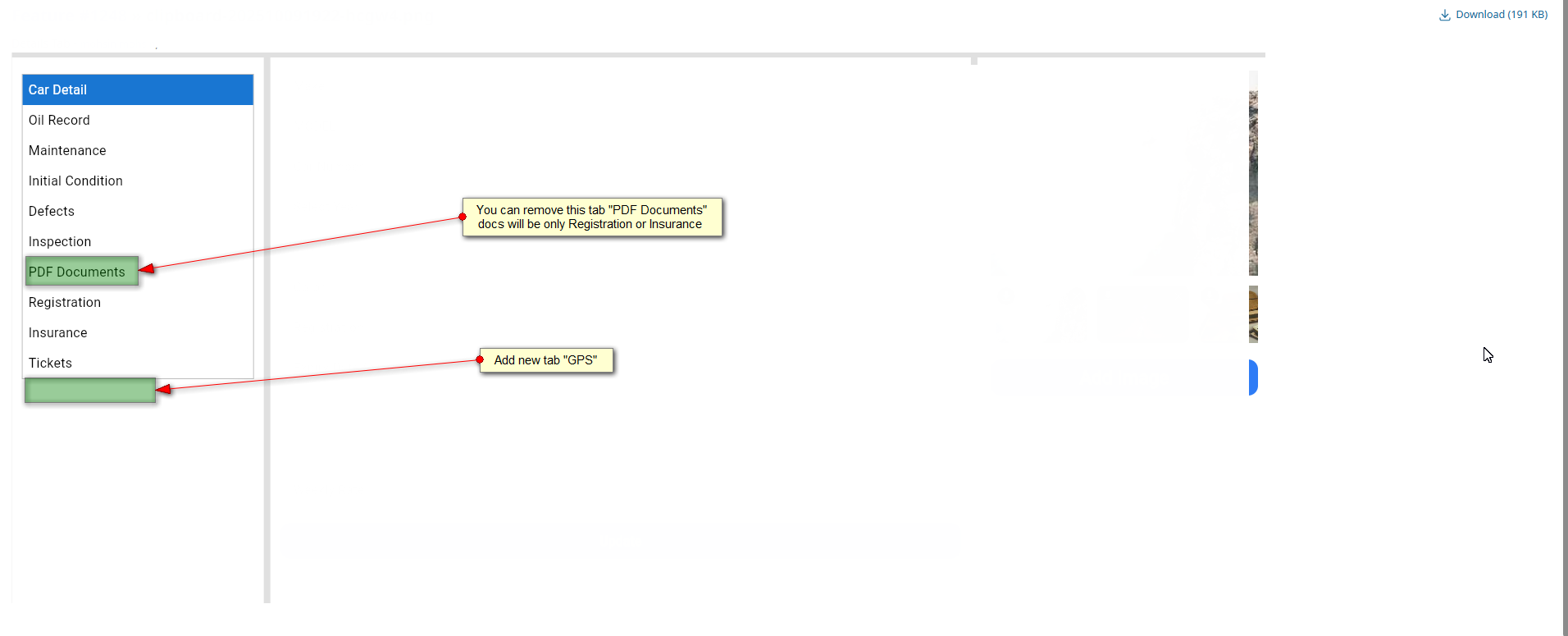Screen dimensions: 1568x636
Task: Go to the Initial Condition tab
Action: point(75,181)
